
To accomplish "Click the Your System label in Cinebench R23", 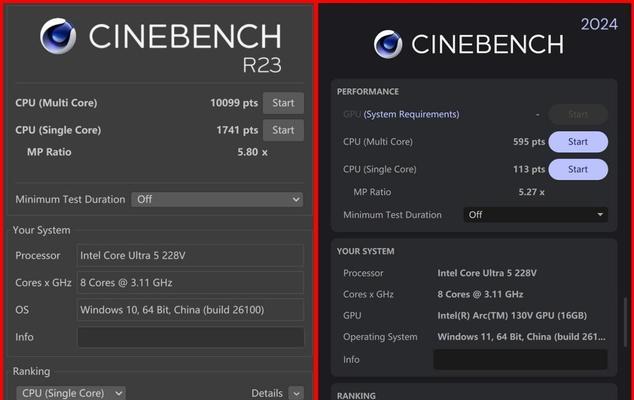I will point(41,230).
